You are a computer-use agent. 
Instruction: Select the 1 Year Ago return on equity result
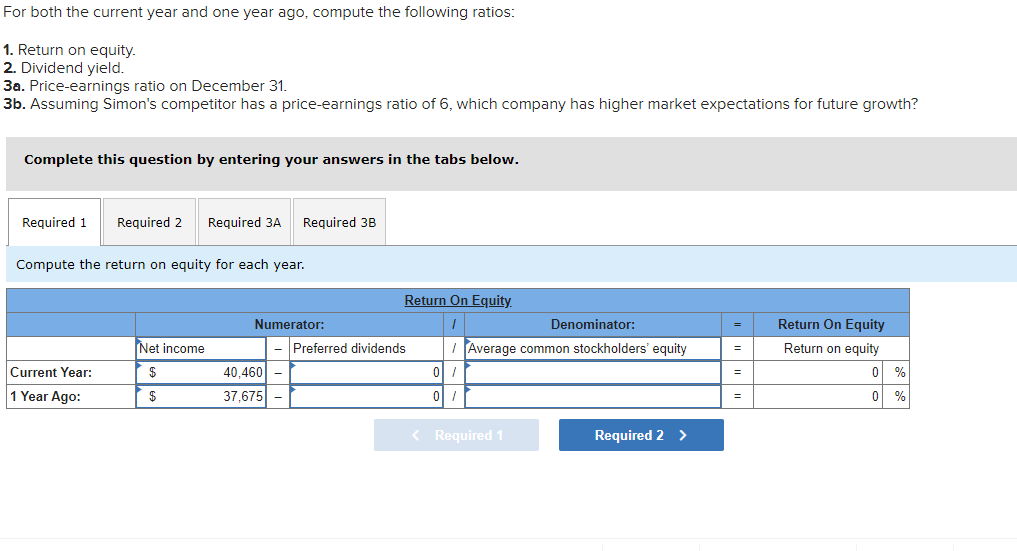point(817,396)
